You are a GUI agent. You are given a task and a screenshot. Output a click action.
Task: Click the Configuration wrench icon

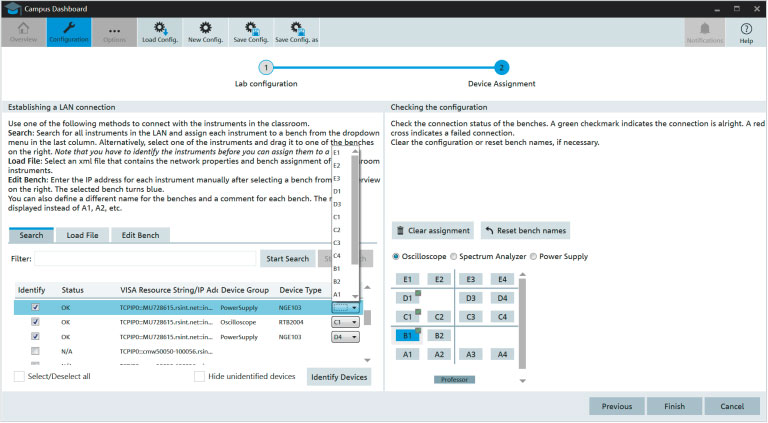pos(68,32)
